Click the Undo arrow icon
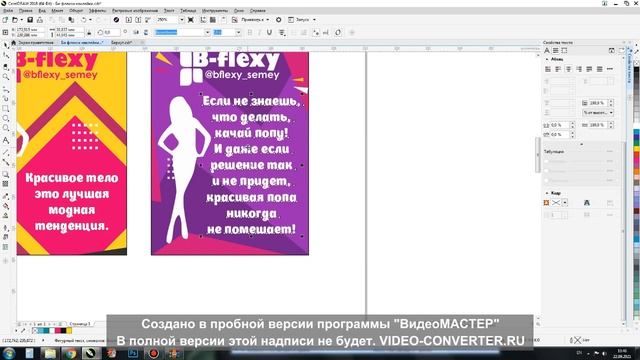Viewport: 640px width, 360px height. click(x=84, y=20)
